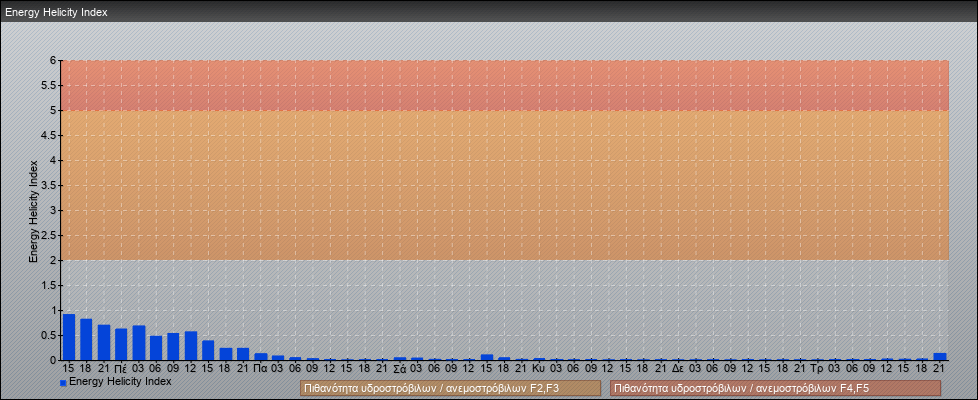Image resolution: width=978 pixels, height=400 pixels.
Task: Click the Energy Helicity Index legend text
Action: pyautogui.click(x=120, y=382)
